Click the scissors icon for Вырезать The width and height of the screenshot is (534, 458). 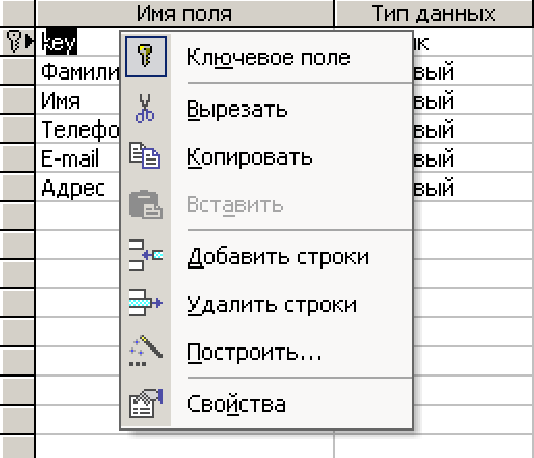(145, 108)
